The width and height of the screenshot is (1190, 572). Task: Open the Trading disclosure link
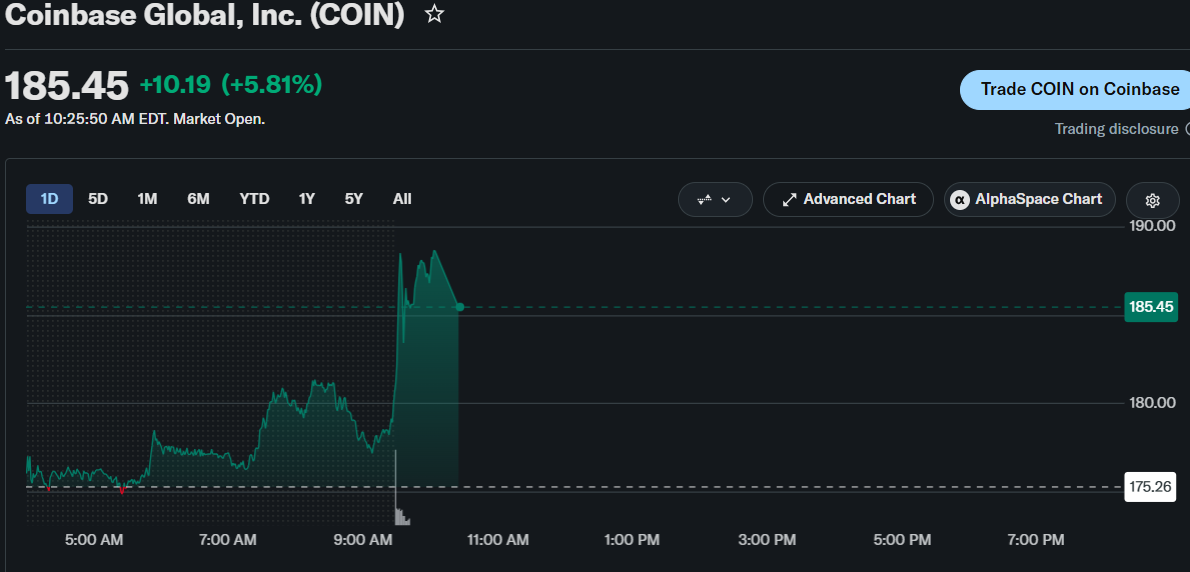click(x=1116, y=129)
